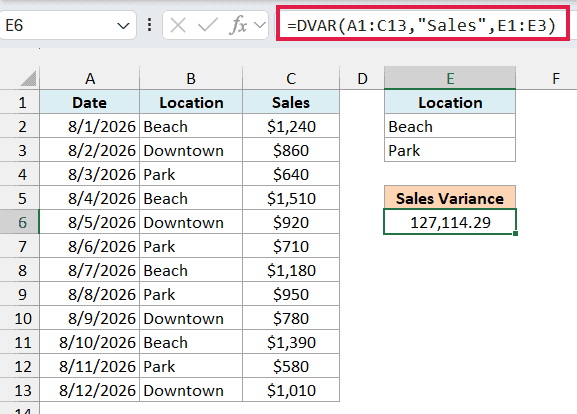Select the sales cell $580

(x=291, y=366)
